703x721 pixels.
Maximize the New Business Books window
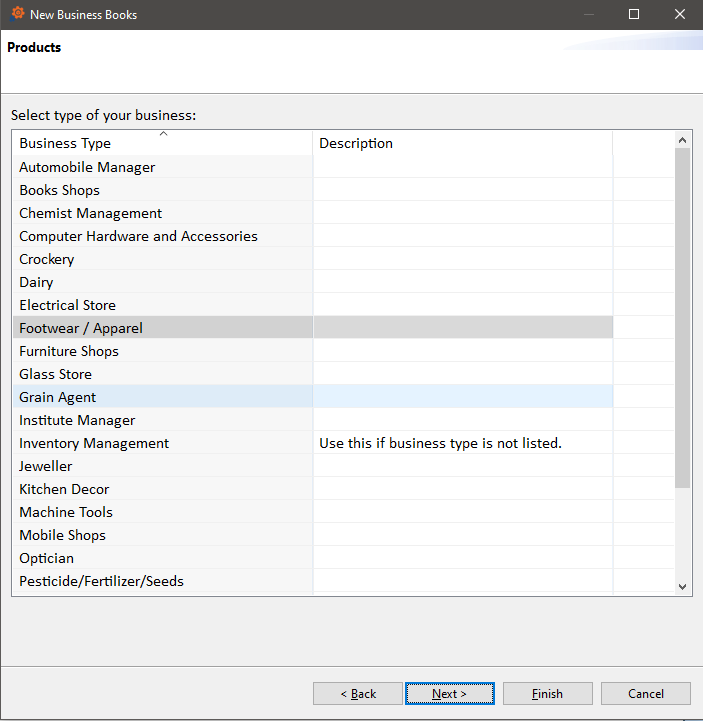[634, 15]
